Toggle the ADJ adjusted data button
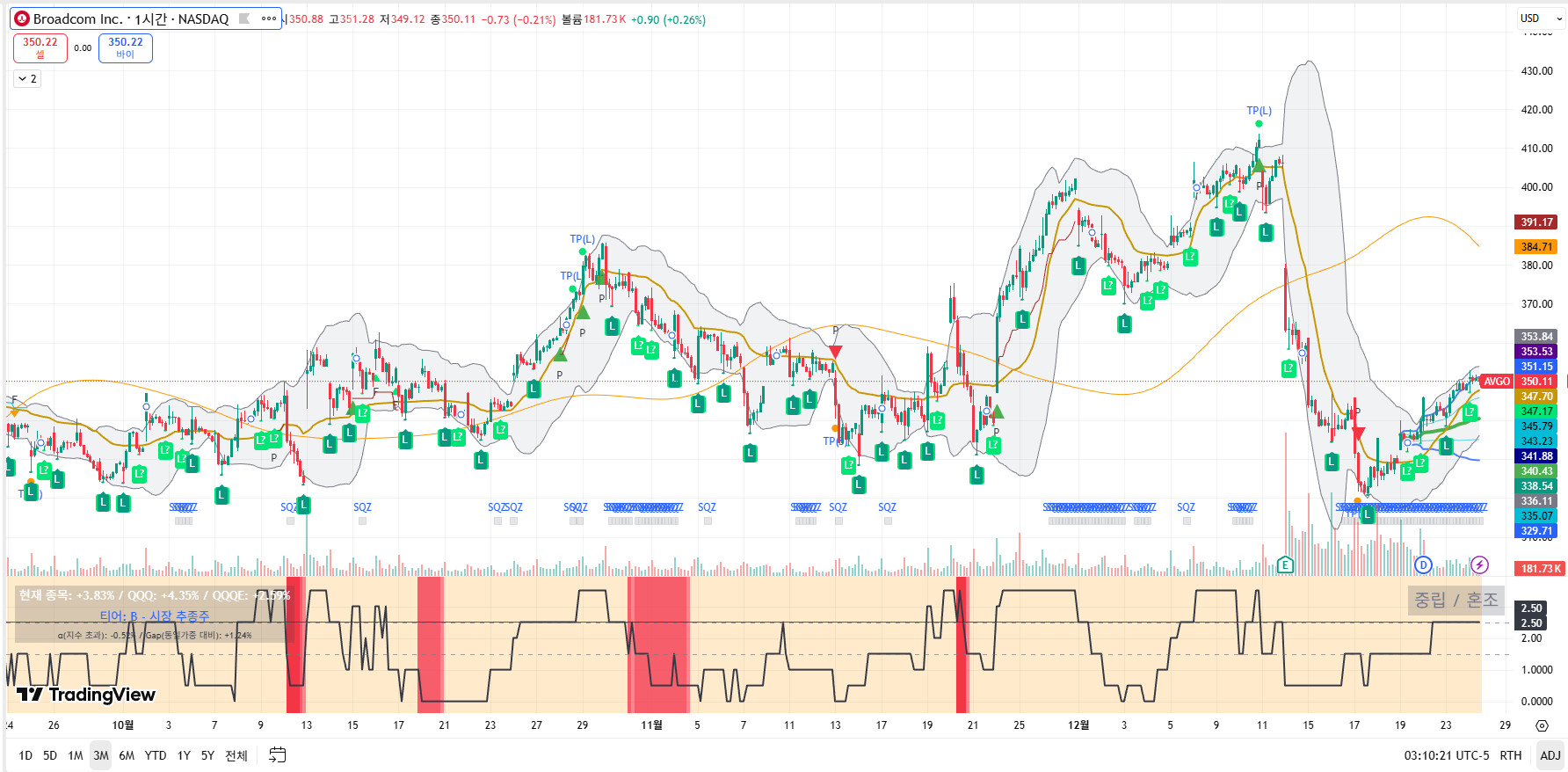 point(1550,755)
